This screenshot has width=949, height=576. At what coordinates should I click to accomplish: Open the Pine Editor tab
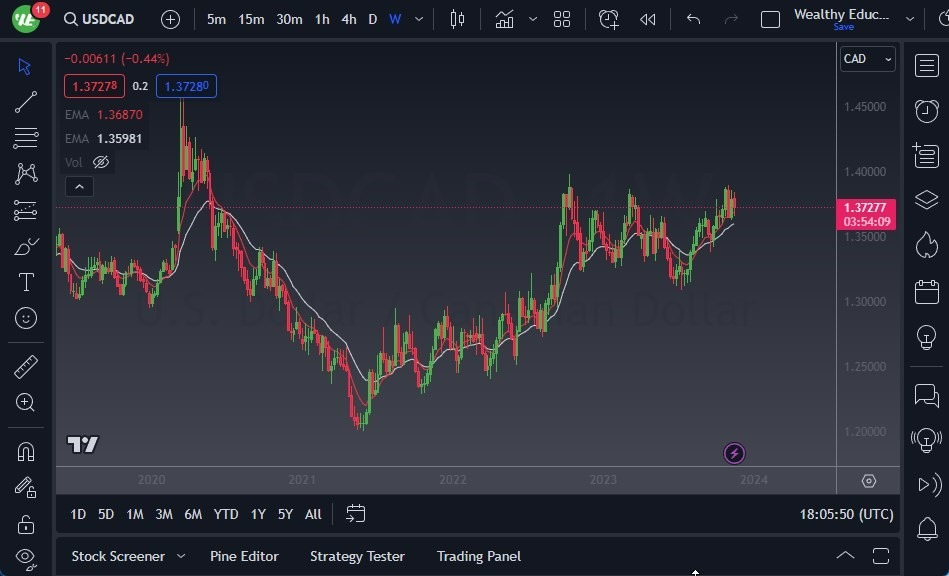[x=244, y=556]
